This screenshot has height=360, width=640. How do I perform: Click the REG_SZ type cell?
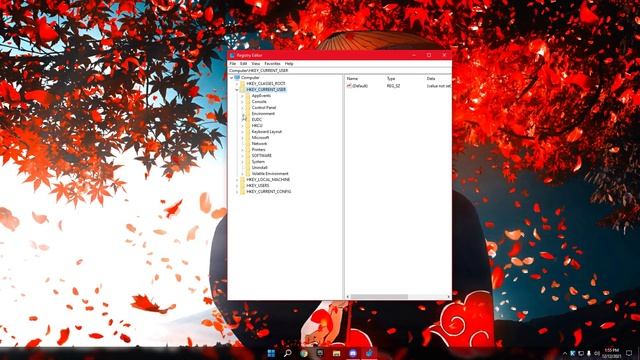(x=393, y=86)
